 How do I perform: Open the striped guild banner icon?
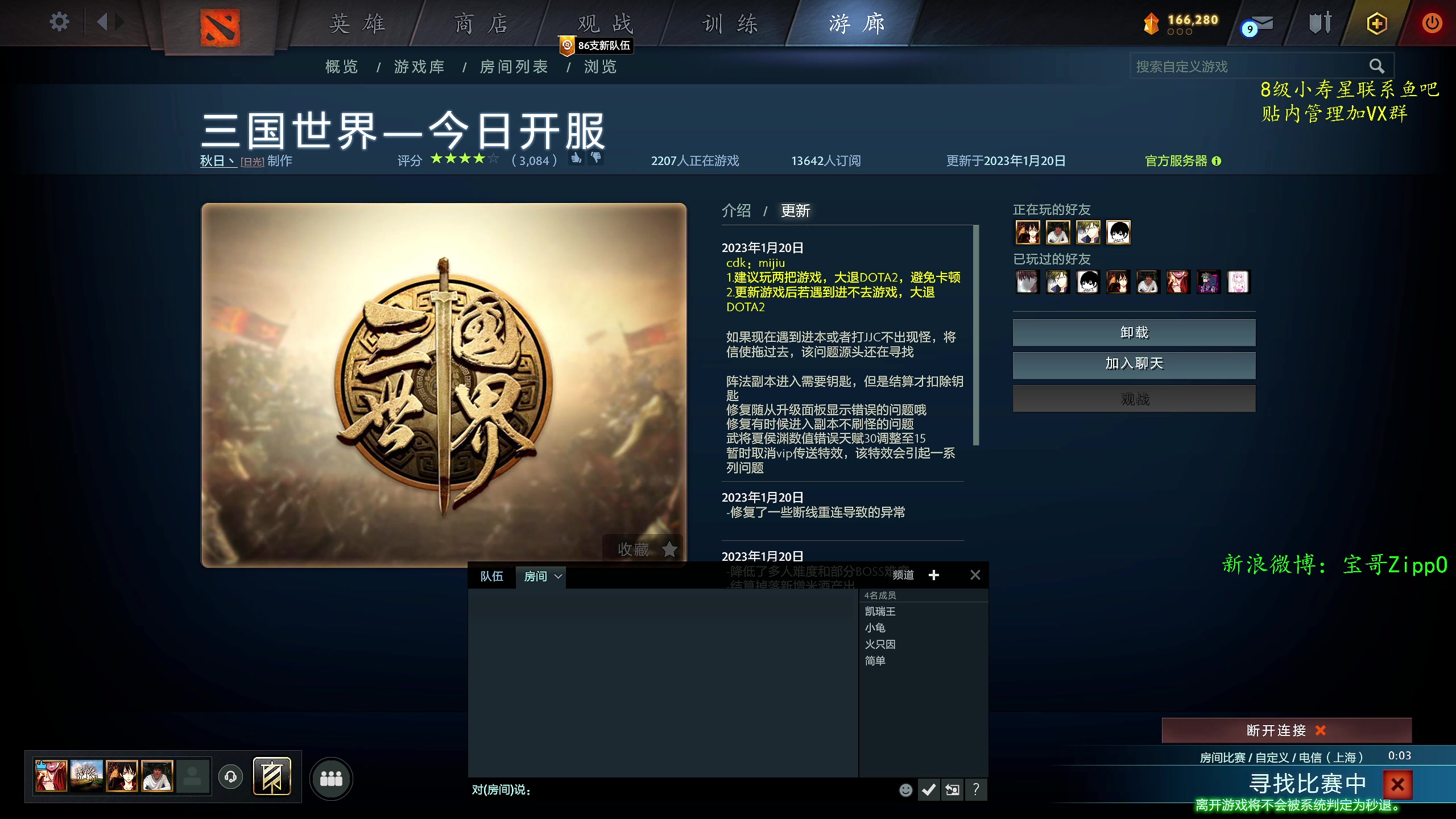tap(272, 776)
